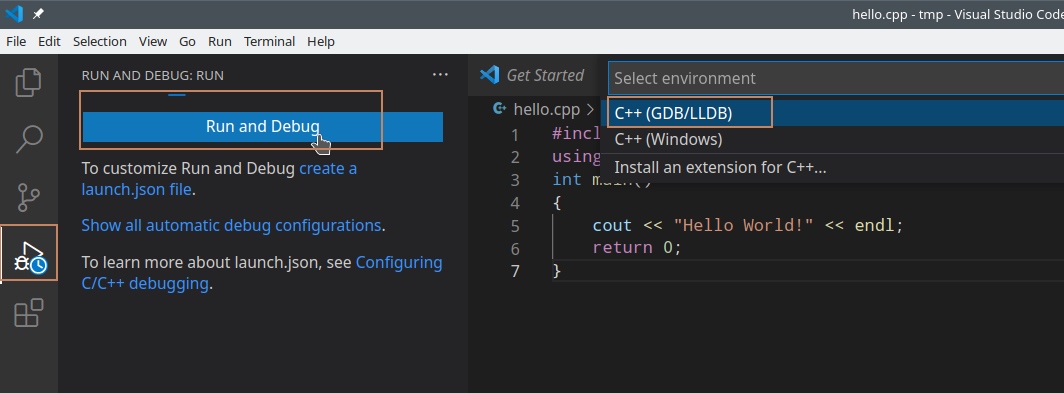
Task: Open the Run menu
Action: pyautogui.click(x=220, y=41)
